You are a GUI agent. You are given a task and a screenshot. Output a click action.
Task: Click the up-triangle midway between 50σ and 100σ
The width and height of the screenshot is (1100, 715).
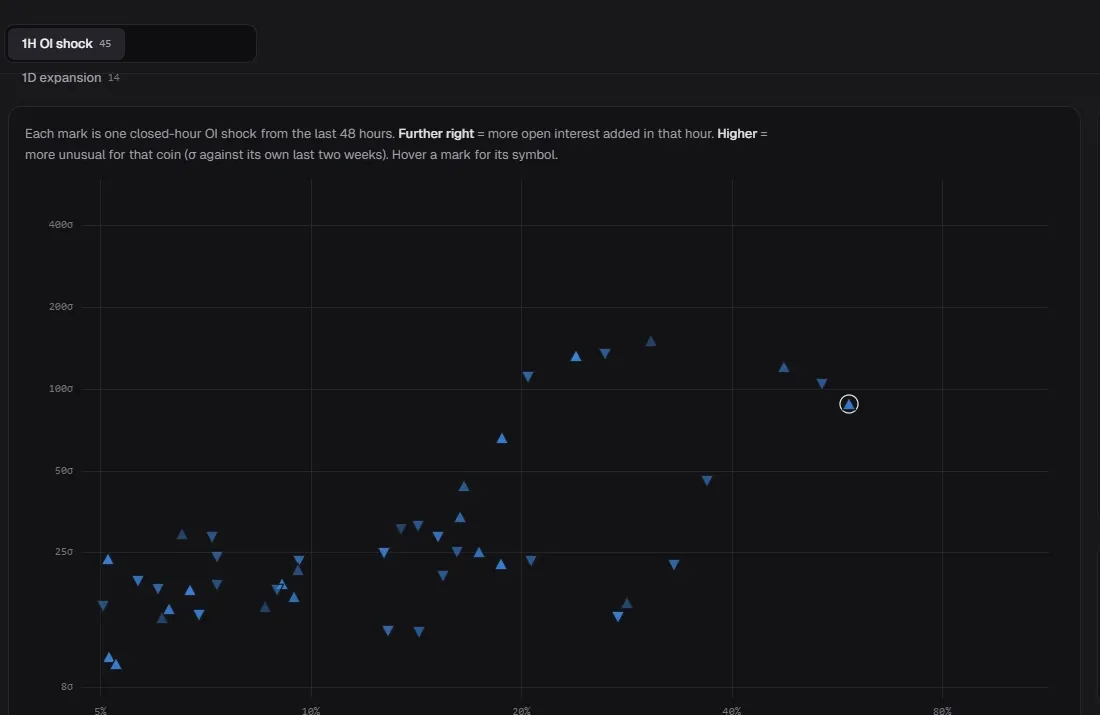coord(502,438)
